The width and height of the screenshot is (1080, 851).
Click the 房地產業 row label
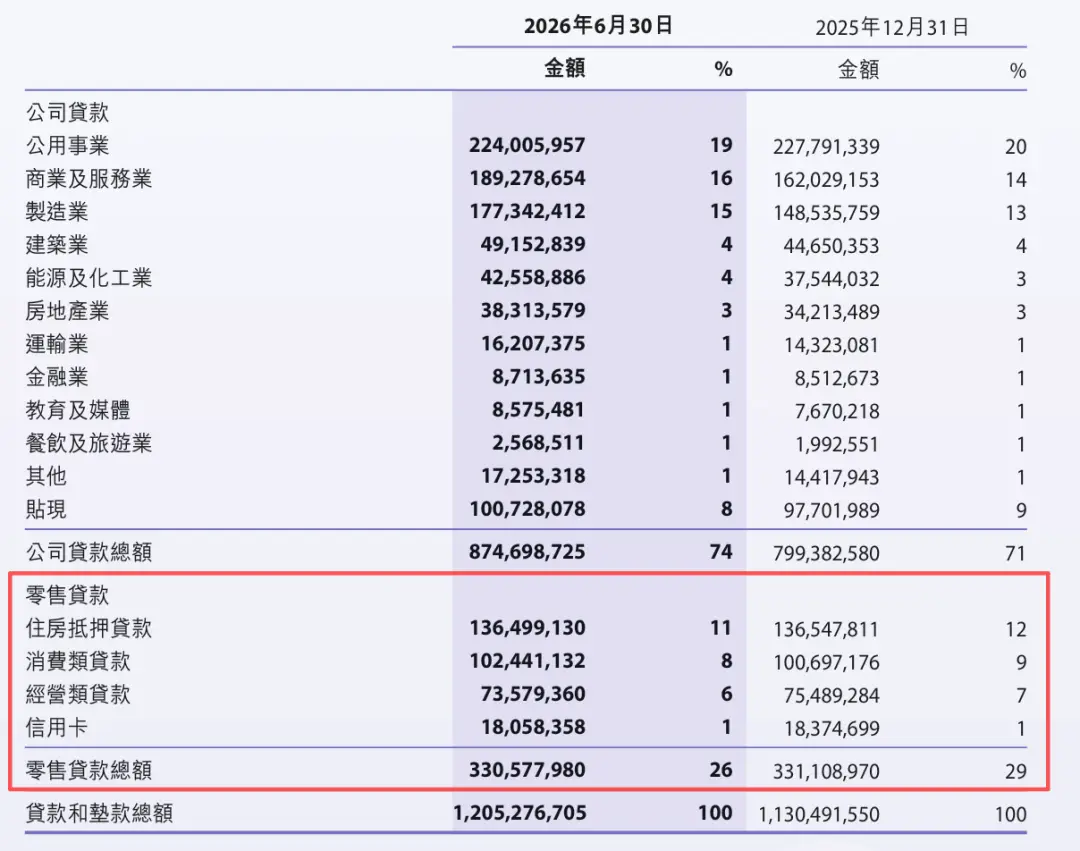[x=68, y=311]
